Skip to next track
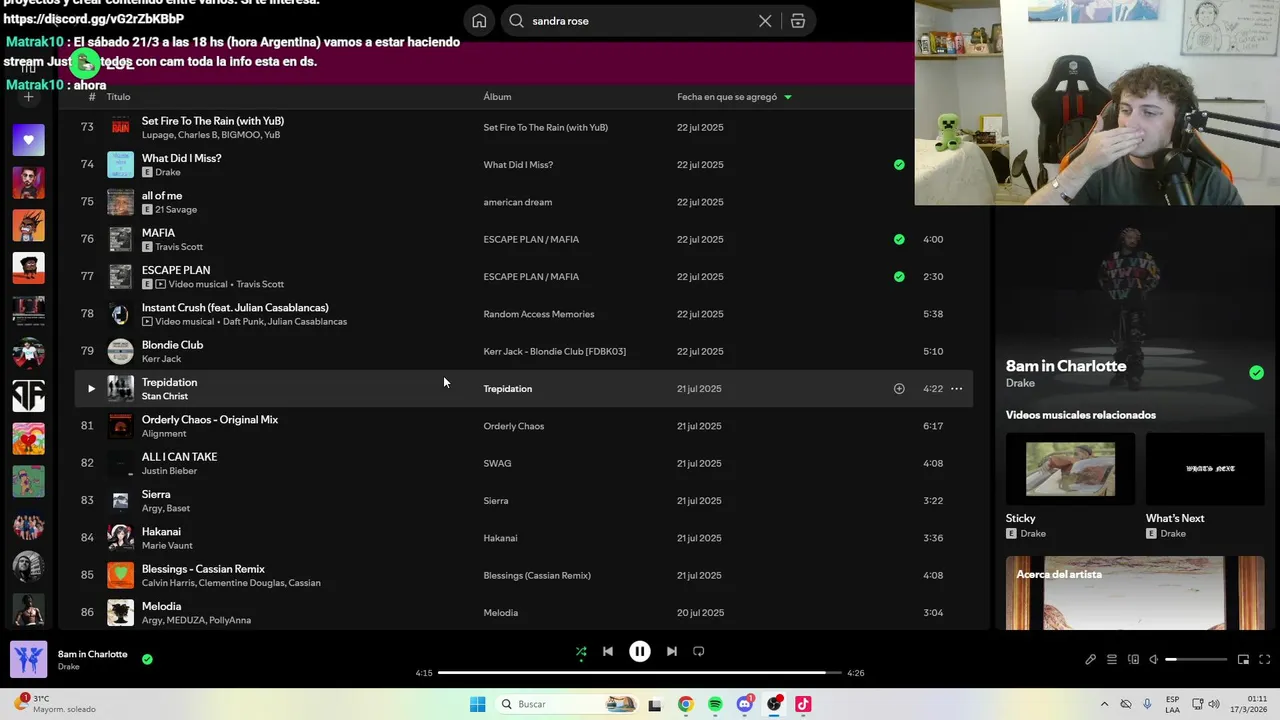Viewport: 1280px width, 720px height. tap(672, 652)
